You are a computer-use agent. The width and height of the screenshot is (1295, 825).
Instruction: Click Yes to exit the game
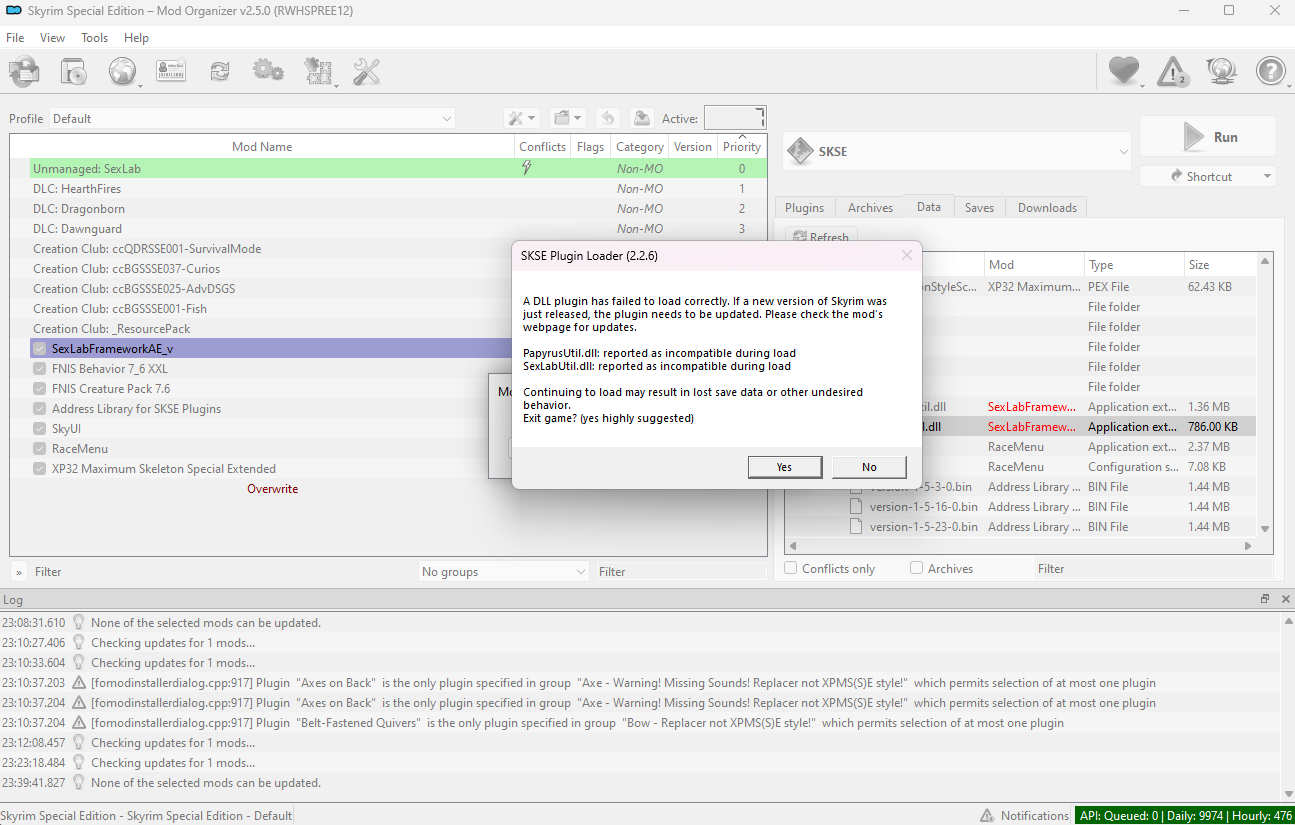[785, 467]
